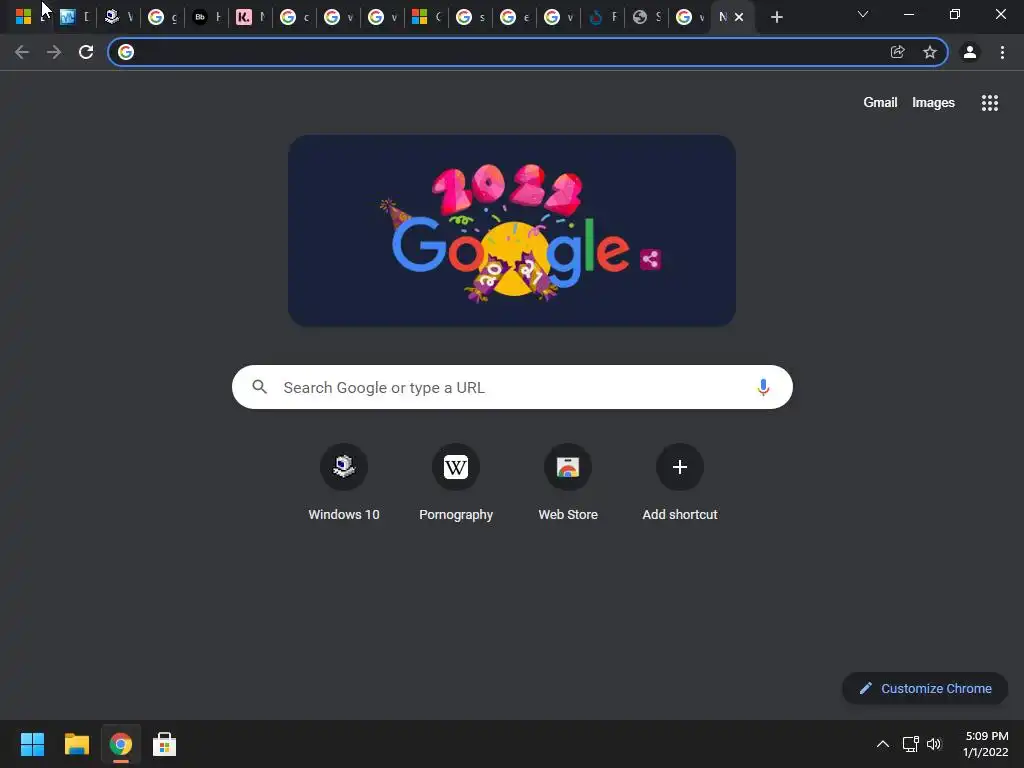Click the Chrome icon in the taskbar
The image size is (1024, 768).
(x=121, y=744)
